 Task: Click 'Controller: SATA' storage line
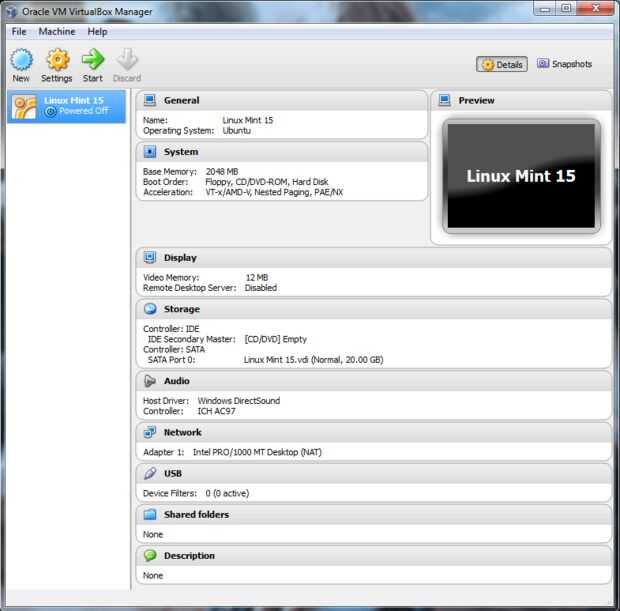pos(174,350)
